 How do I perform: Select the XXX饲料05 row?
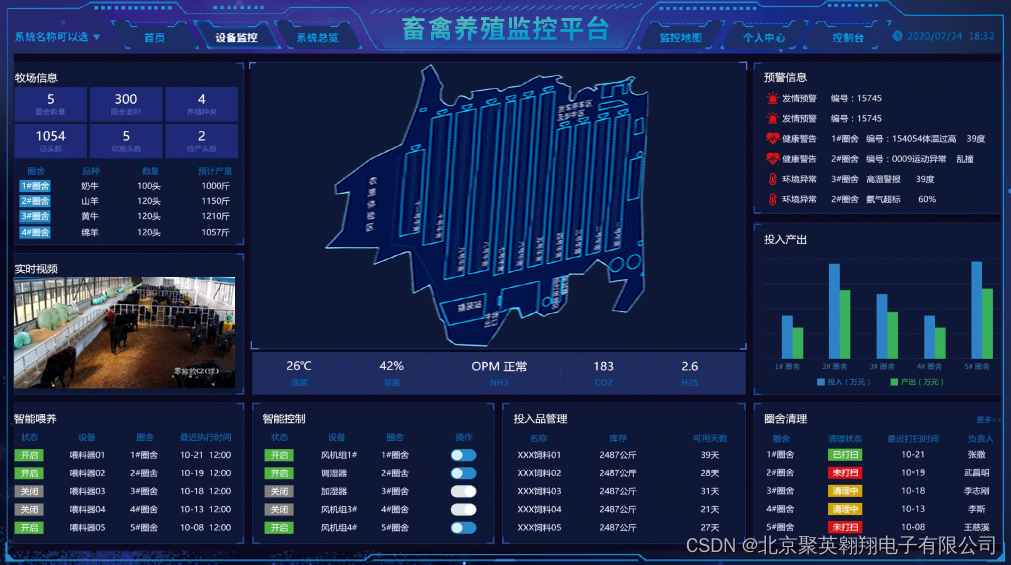pyautogui.click(x=623, y=527)
